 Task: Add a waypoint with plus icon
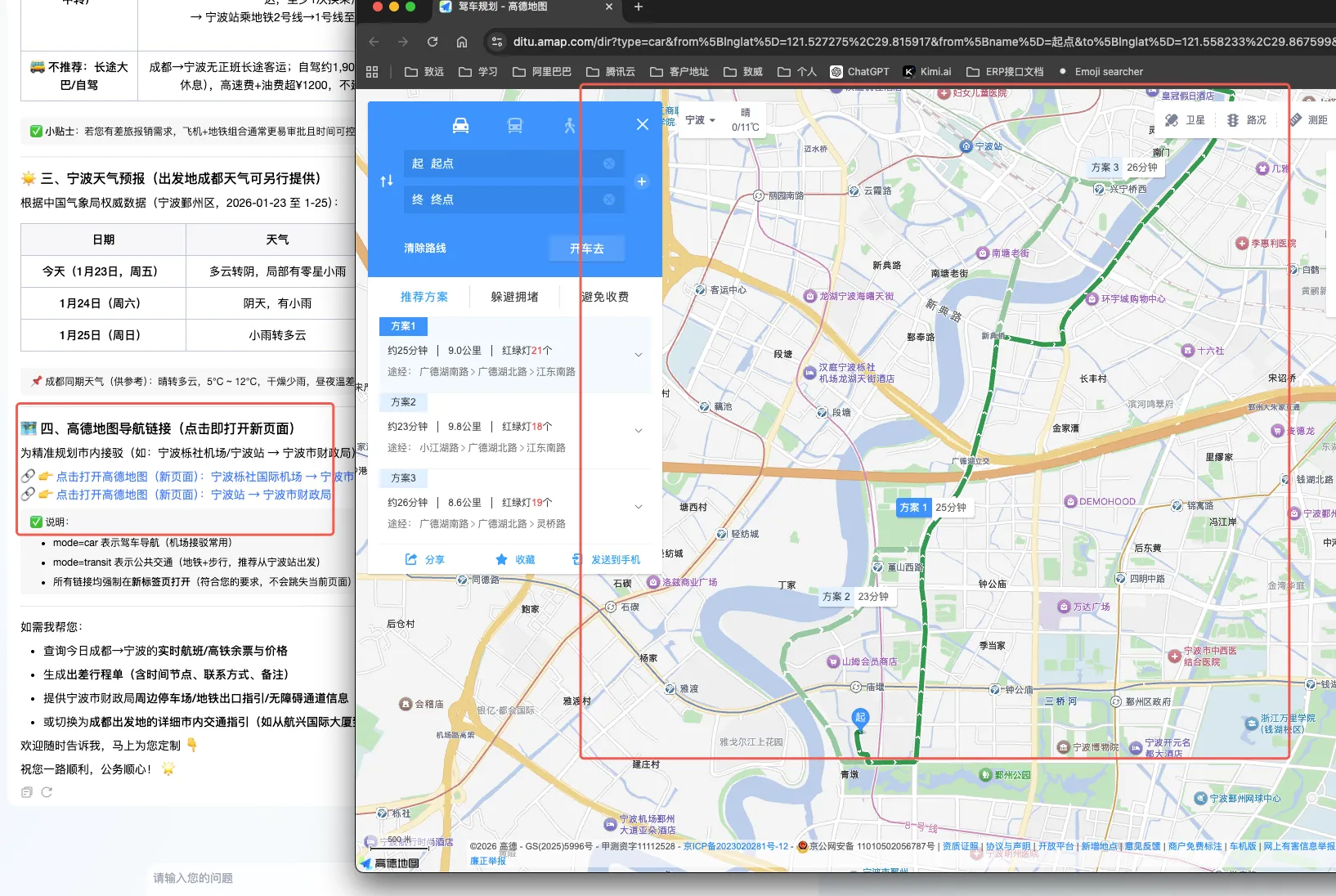point(642,181)
